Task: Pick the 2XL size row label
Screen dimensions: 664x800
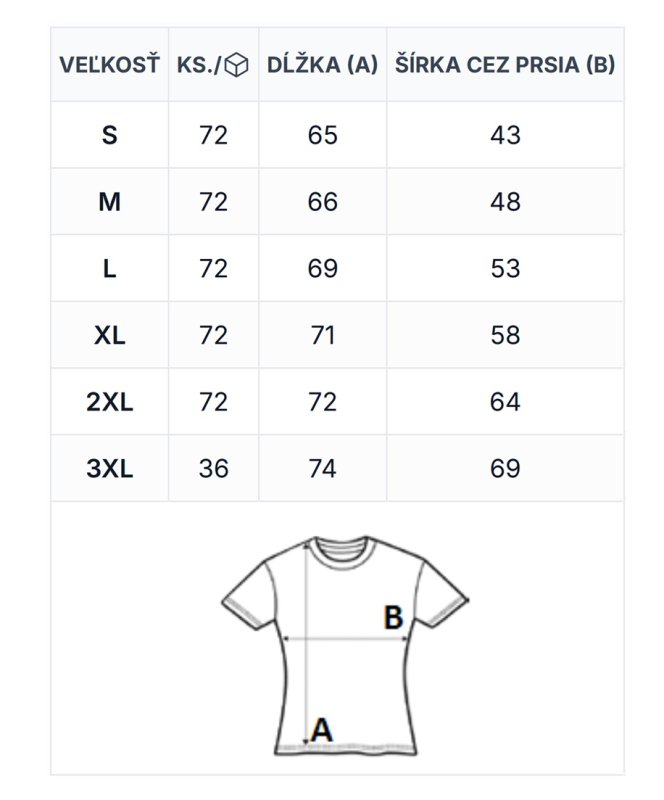Action: (109, 402)
